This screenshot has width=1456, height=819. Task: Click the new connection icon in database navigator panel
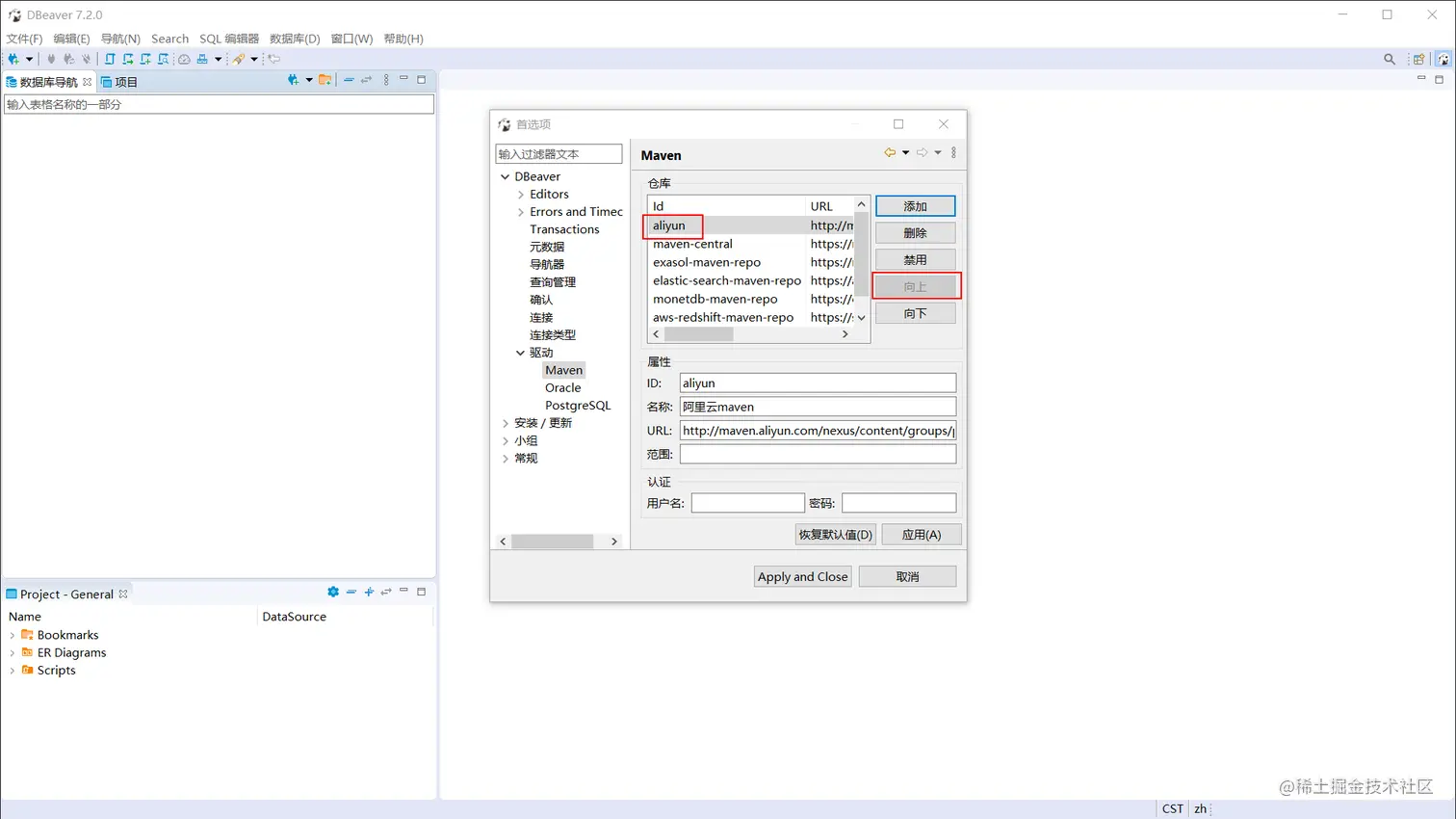coord(293,80)
